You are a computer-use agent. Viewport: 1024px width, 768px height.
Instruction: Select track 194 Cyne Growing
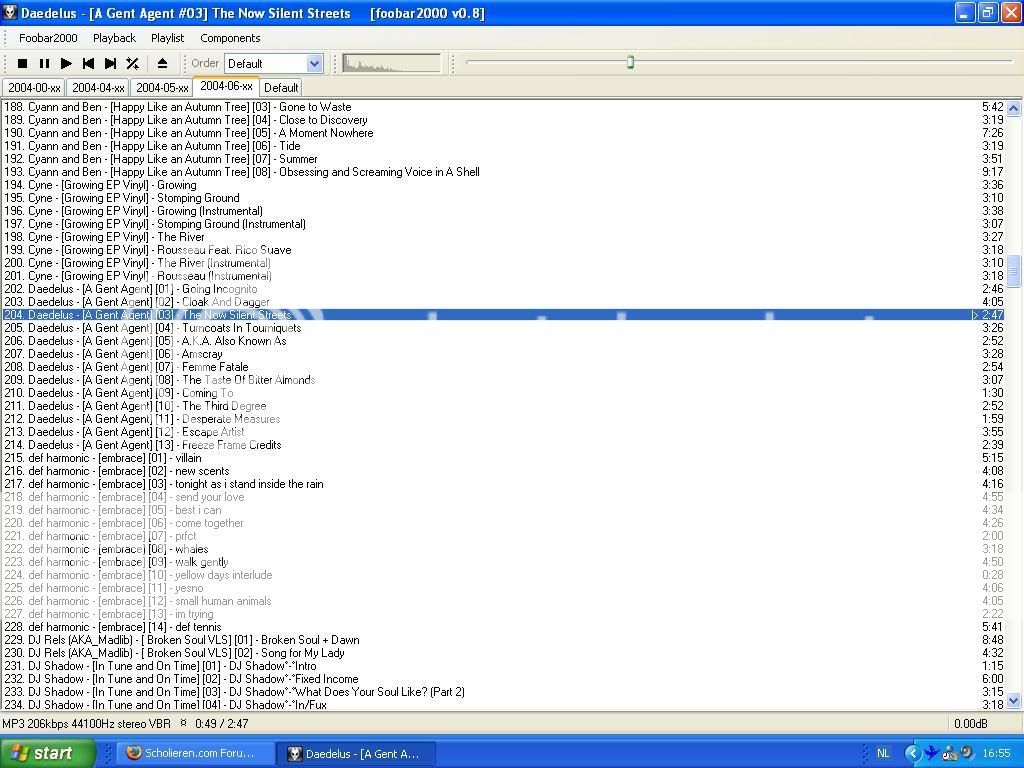click(503, 185)
